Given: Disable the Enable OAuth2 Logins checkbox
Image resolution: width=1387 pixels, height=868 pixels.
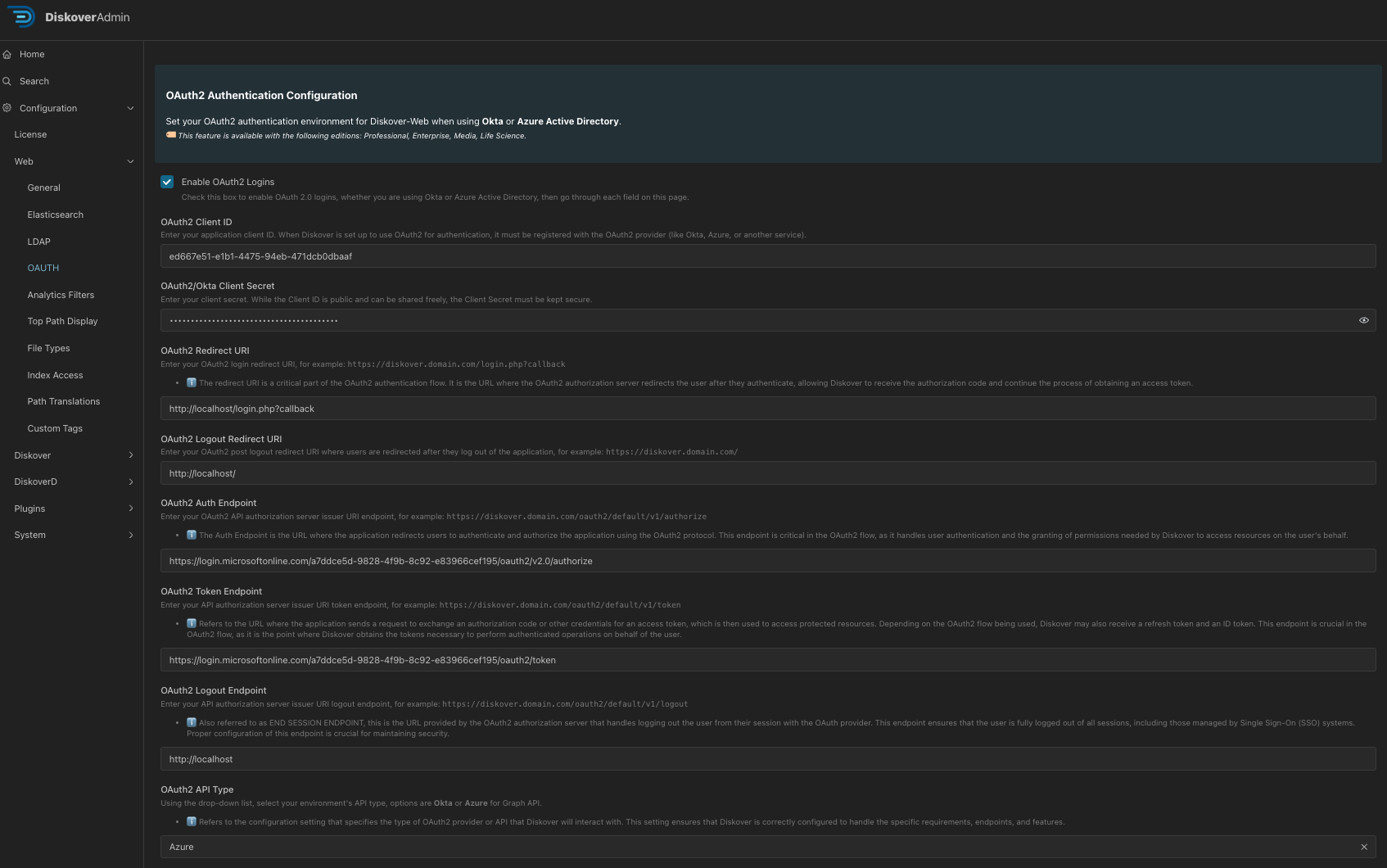Looking at the screenshot, I should coord(167,182).
